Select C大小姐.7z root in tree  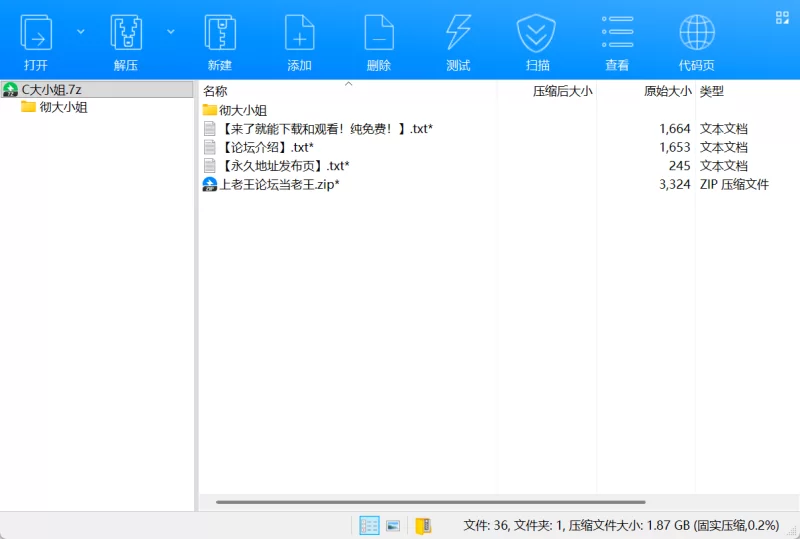pyautogui.click(x=97, y=89)
